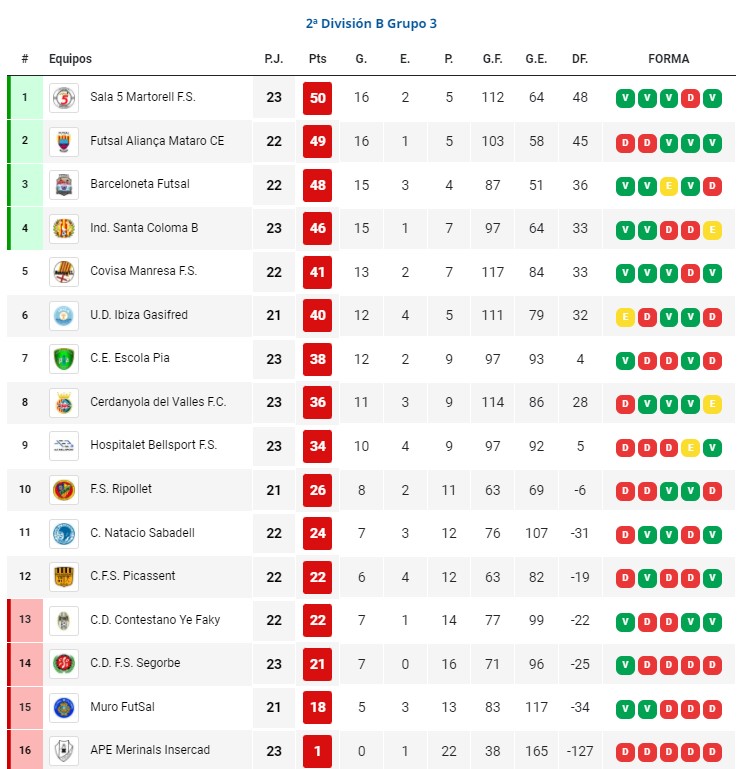Click Barceloneta Futsal's yellow E form badge
The image size is (738, 769).
[x=668, y=186]
